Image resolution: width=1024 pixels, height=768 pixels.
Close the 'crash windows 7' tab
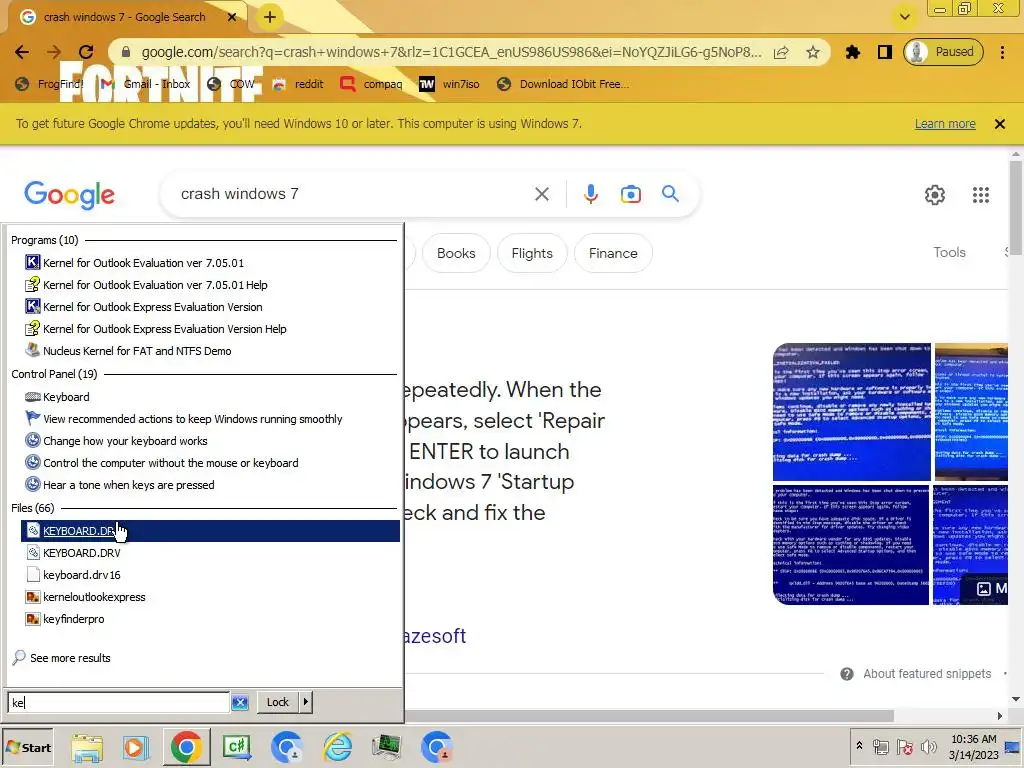pos(231,17)
